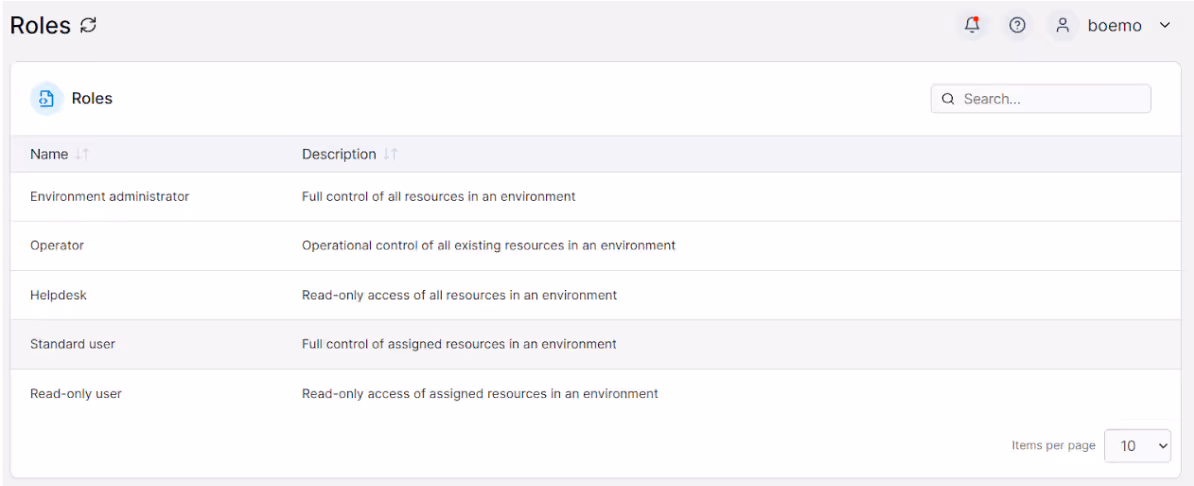The height and width of the screenshot is (486, 1194).
Task: Open the help question mark icon
Action: tap(1017, 25)
